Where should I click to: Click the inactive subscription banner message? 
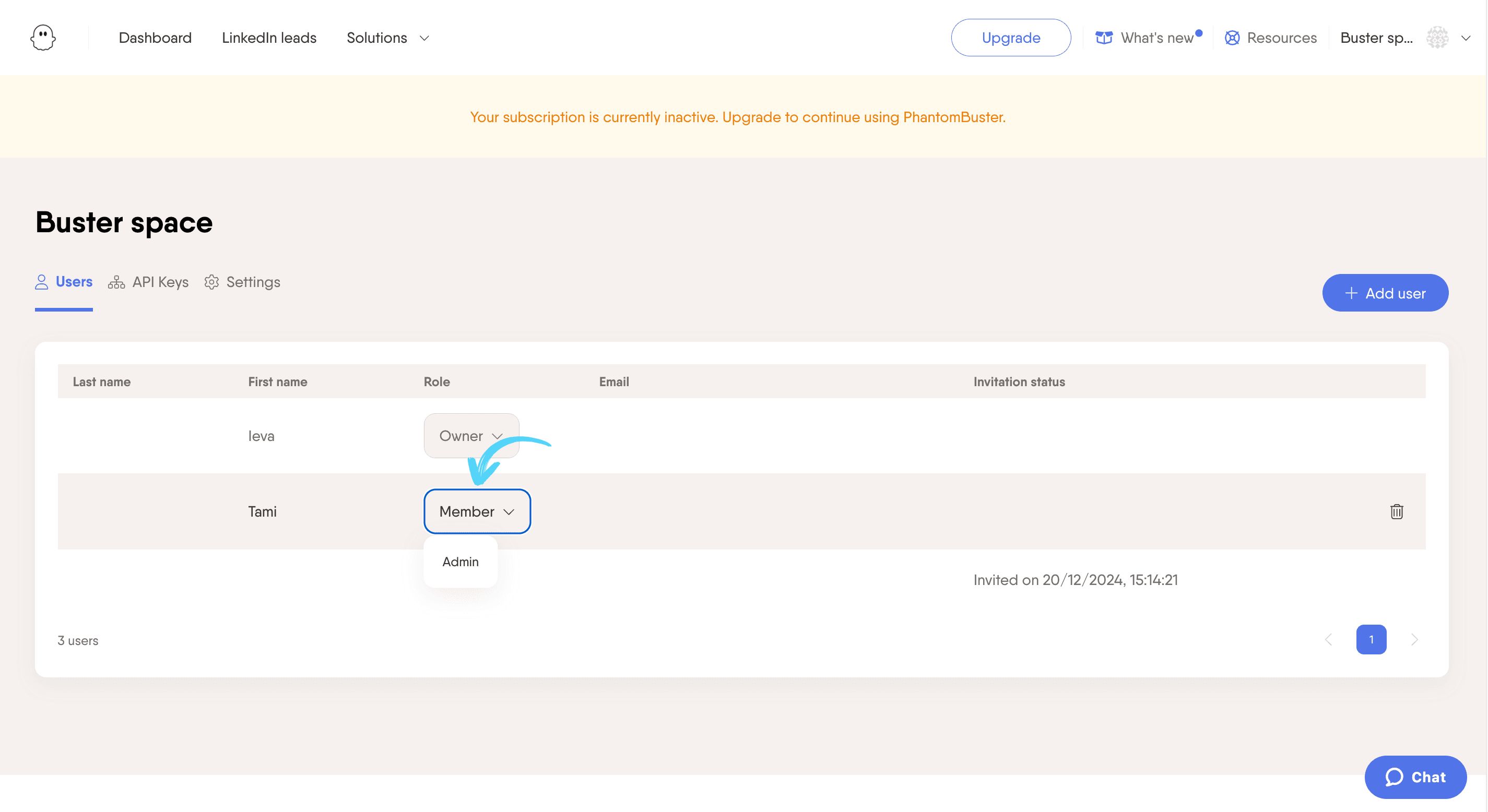click(738, 117)
